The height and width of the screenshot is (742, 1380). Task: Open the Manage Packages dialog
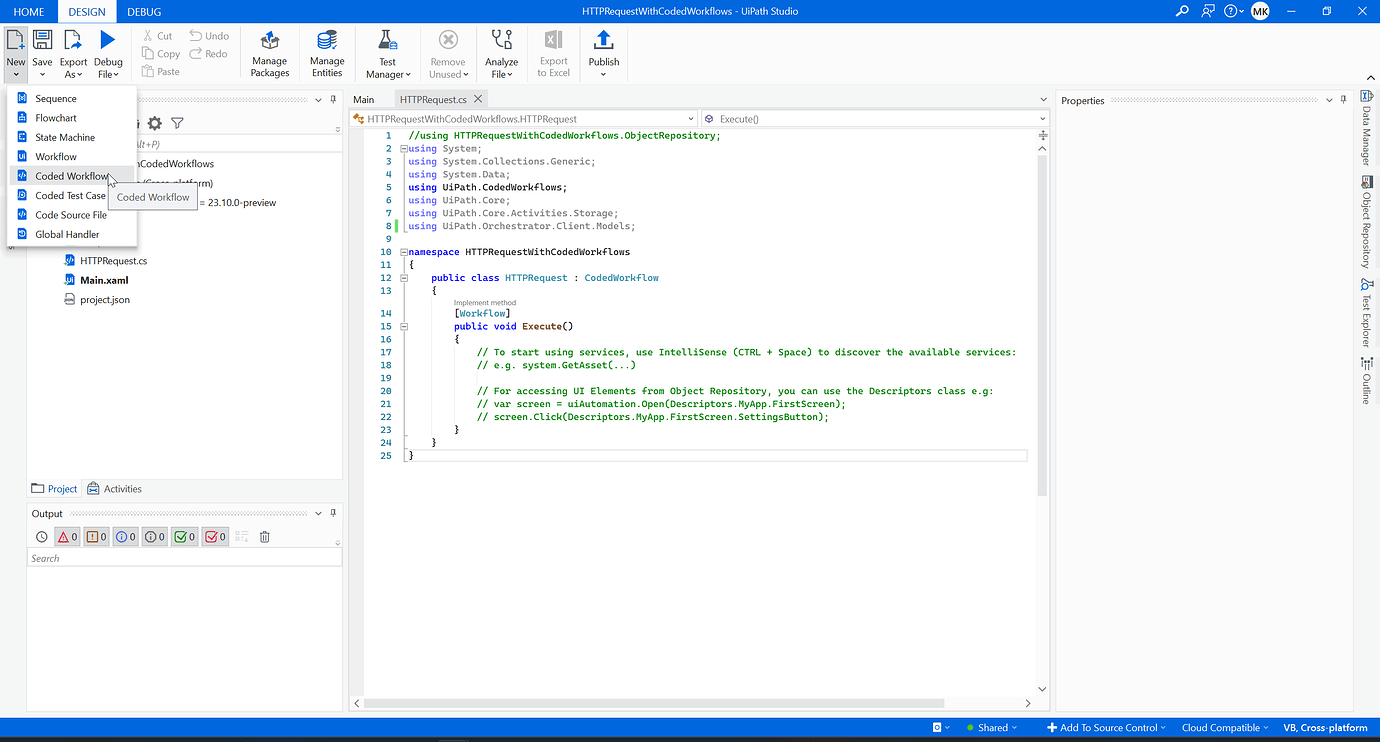tap(269, 52)
